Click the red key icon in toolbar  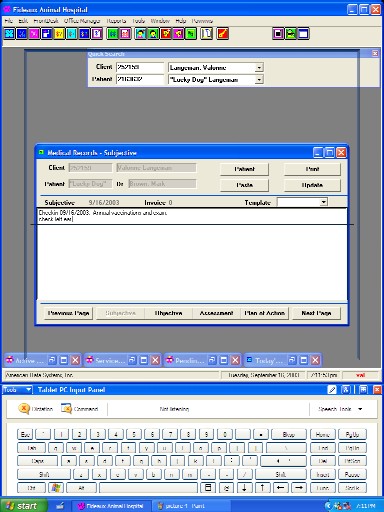pos(223,34)
